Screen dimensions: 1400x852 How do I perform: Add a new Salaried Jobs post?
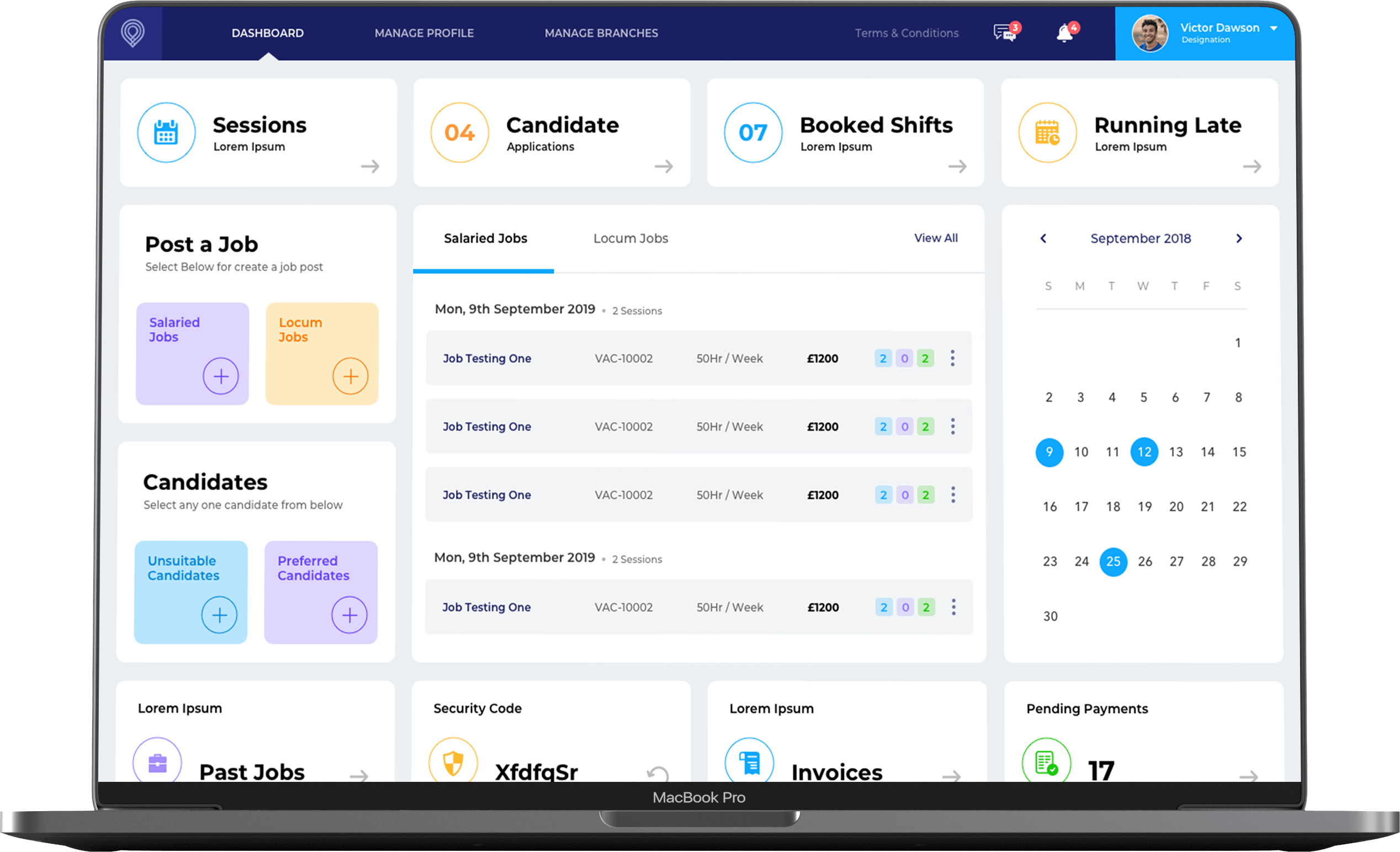tap(221, 375)
